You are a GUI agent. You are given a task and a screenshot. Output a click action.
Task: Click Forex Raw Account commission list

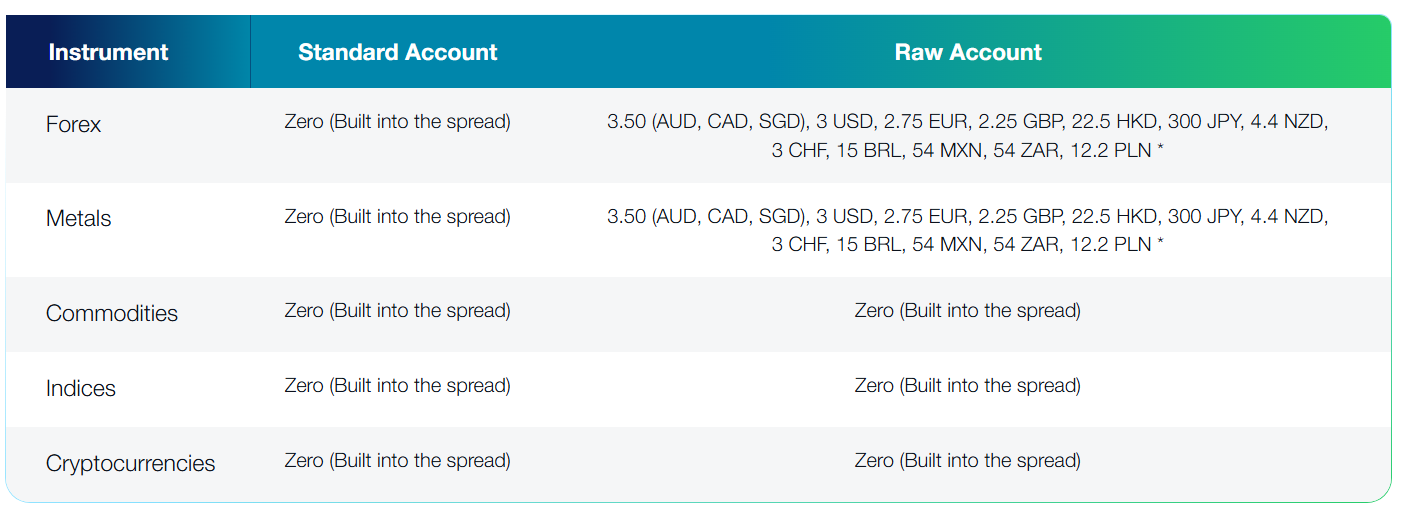967,136
